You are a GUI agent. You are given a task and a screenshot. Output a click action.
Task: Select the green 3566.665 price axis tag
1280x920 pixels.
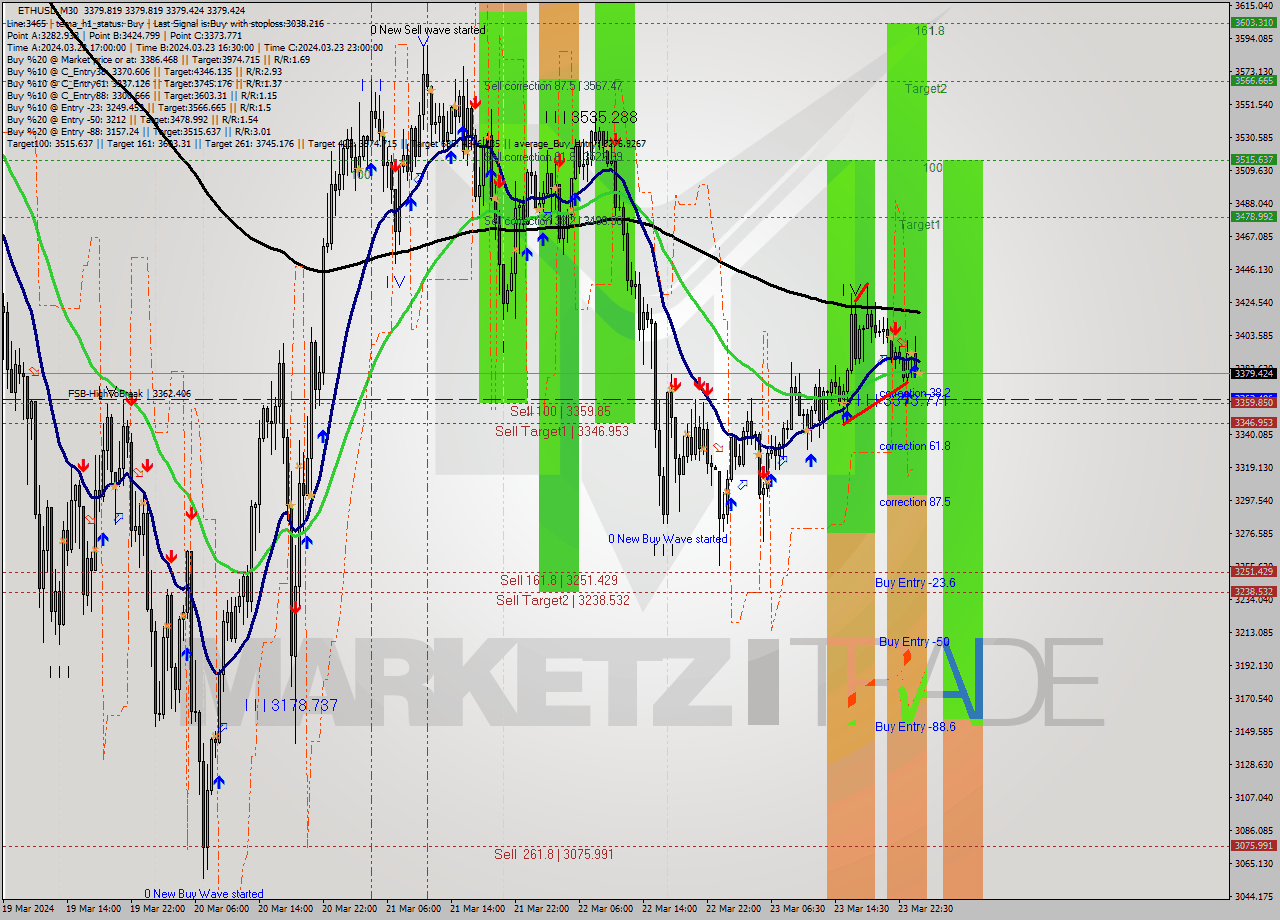[x=1254, y=80]
